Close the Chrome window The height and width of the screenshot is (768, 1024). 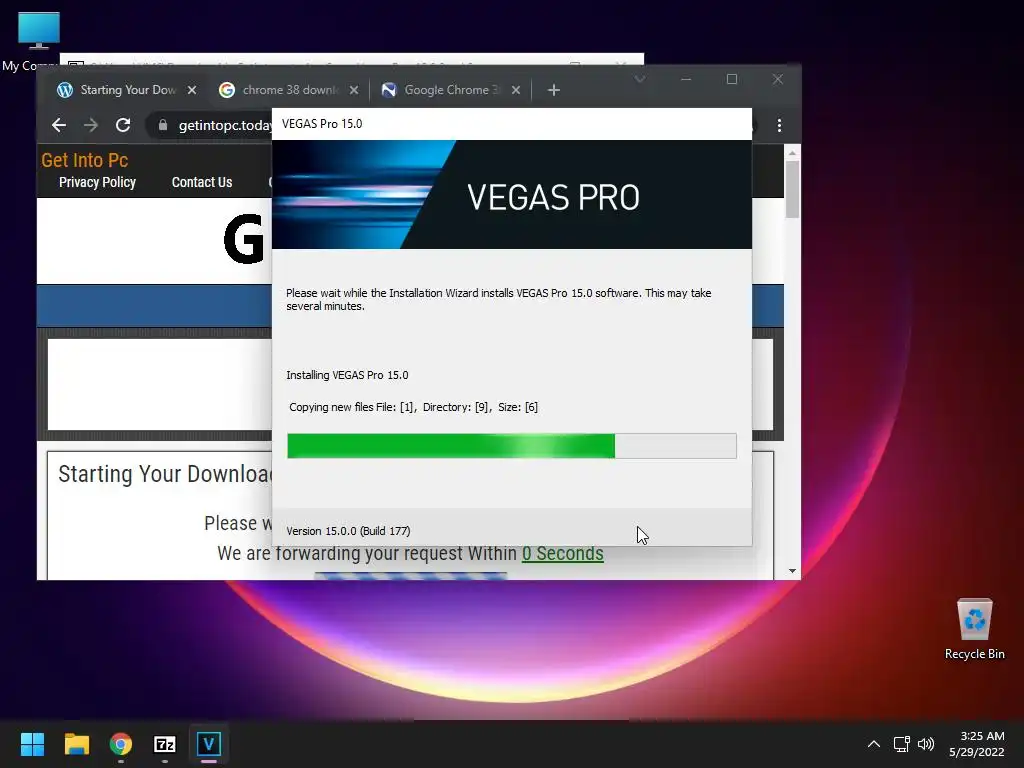coord(778,79)
